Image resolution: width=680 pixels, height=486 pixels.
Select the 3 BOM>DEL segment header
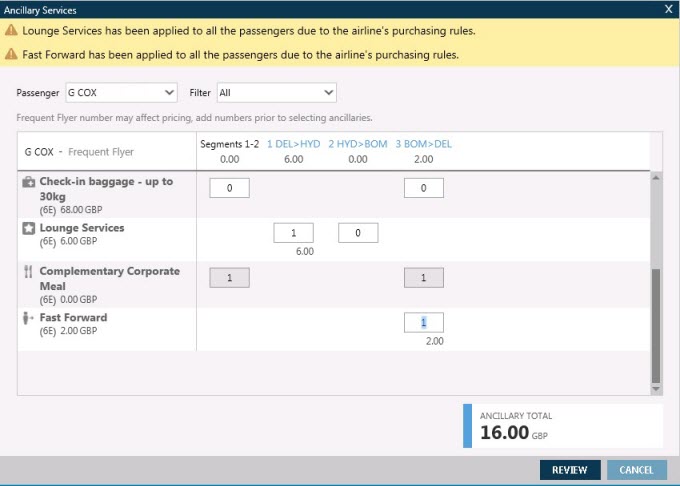(423, 144)
